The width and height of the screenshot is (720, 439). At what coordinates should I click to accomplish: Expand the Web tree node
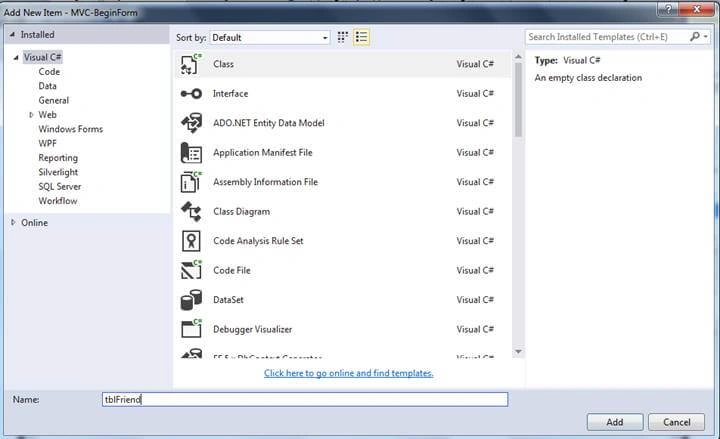(31, 115)
